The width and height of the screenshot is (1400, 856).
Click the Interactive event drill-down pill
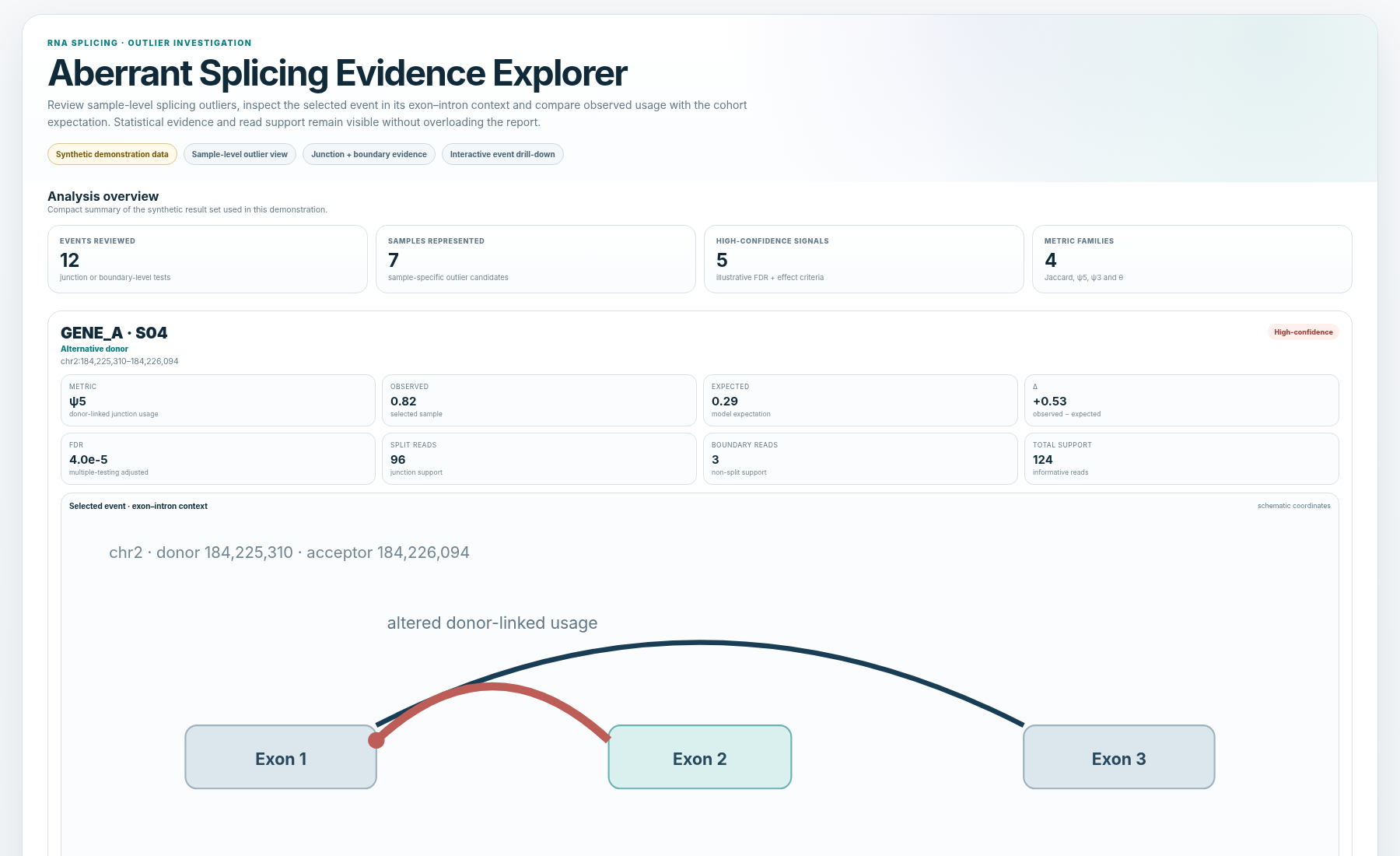click(x=502, y=154)
